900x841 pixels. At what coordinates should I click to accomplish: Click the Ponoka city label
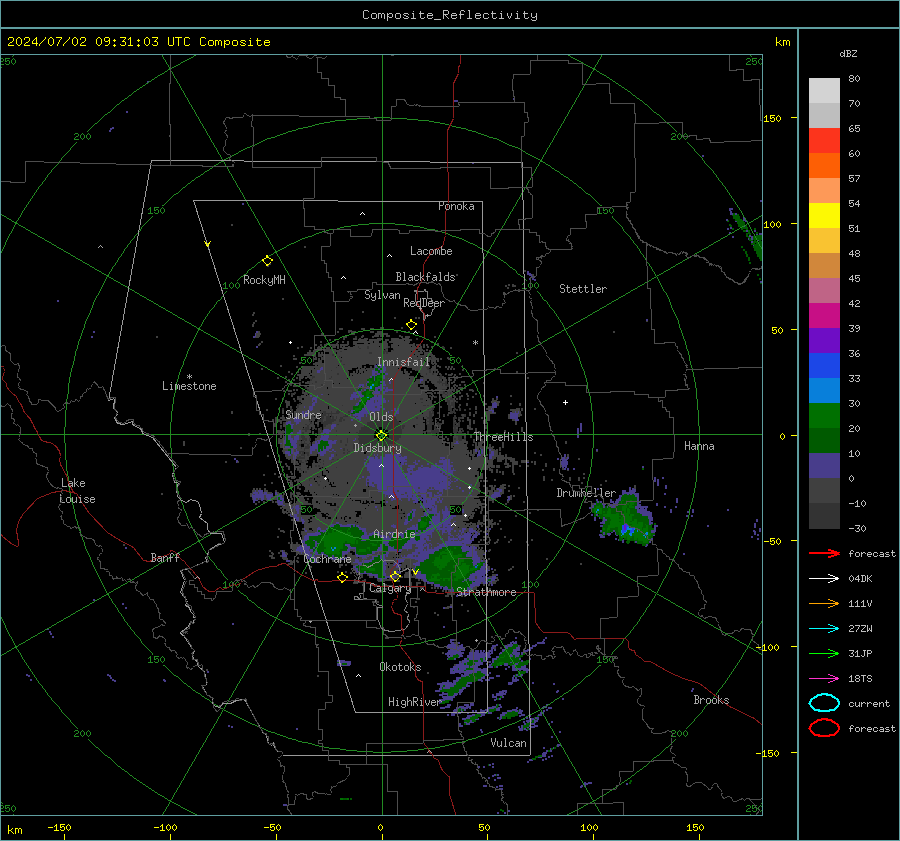(456, 206)
